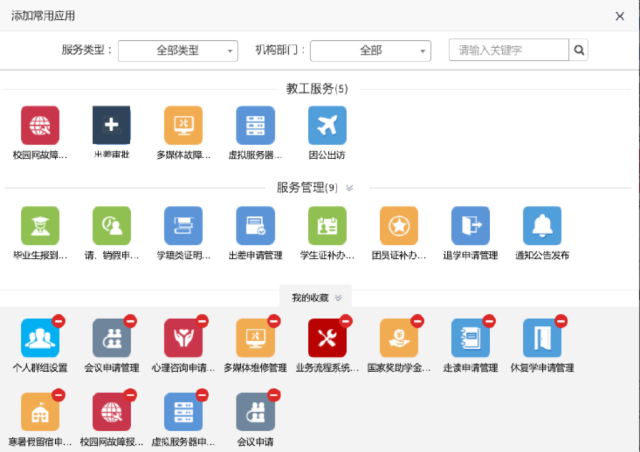Click the 出差审批 plus icon

click(x=111, y=125)
